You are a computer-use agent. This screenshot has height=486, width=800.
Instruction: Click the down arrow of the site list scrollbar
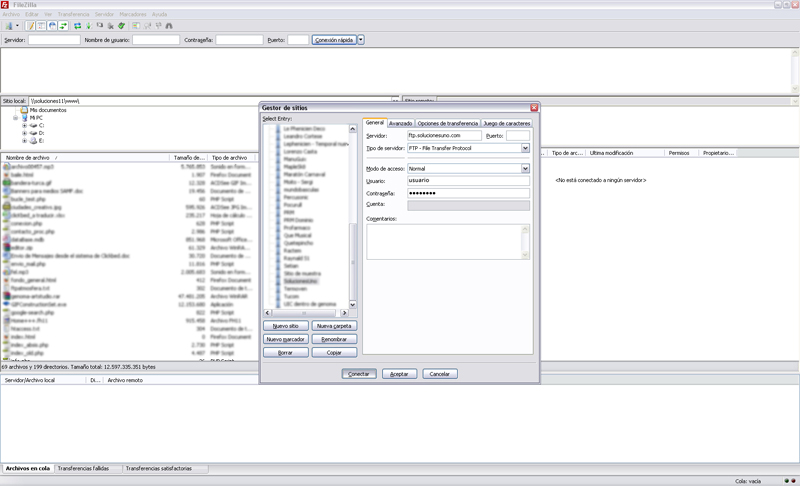(x=353, y=304)
